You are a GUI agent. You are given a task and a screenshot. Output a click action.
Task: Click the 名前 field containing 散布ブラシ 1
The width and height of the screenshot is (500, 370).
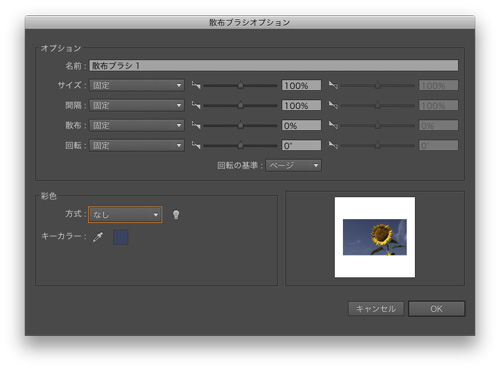coord(274,66)
